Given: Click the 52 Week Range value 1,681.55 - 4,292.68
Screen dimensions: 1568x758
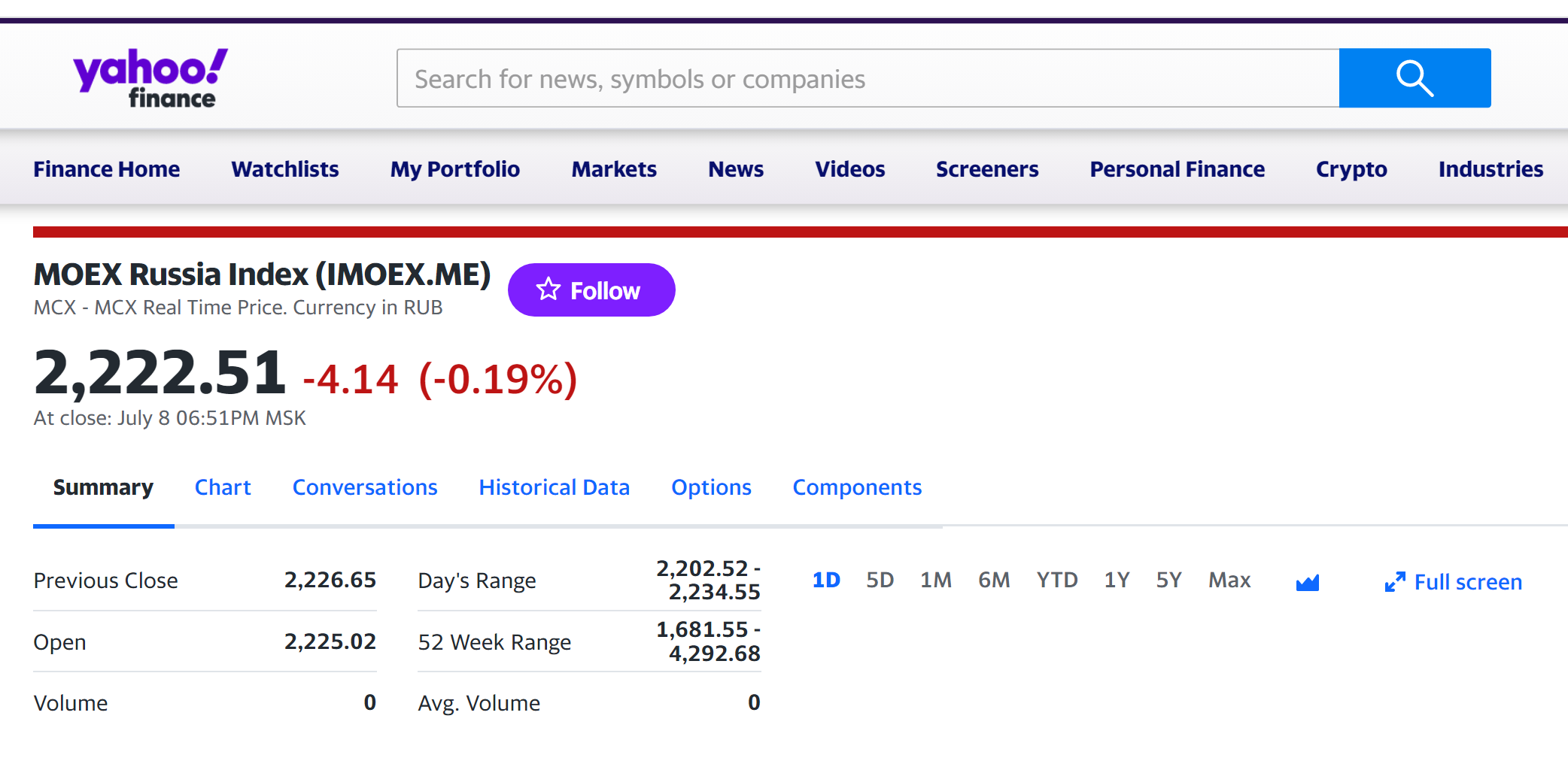Looking at the screenshot, I should point(708,641).
